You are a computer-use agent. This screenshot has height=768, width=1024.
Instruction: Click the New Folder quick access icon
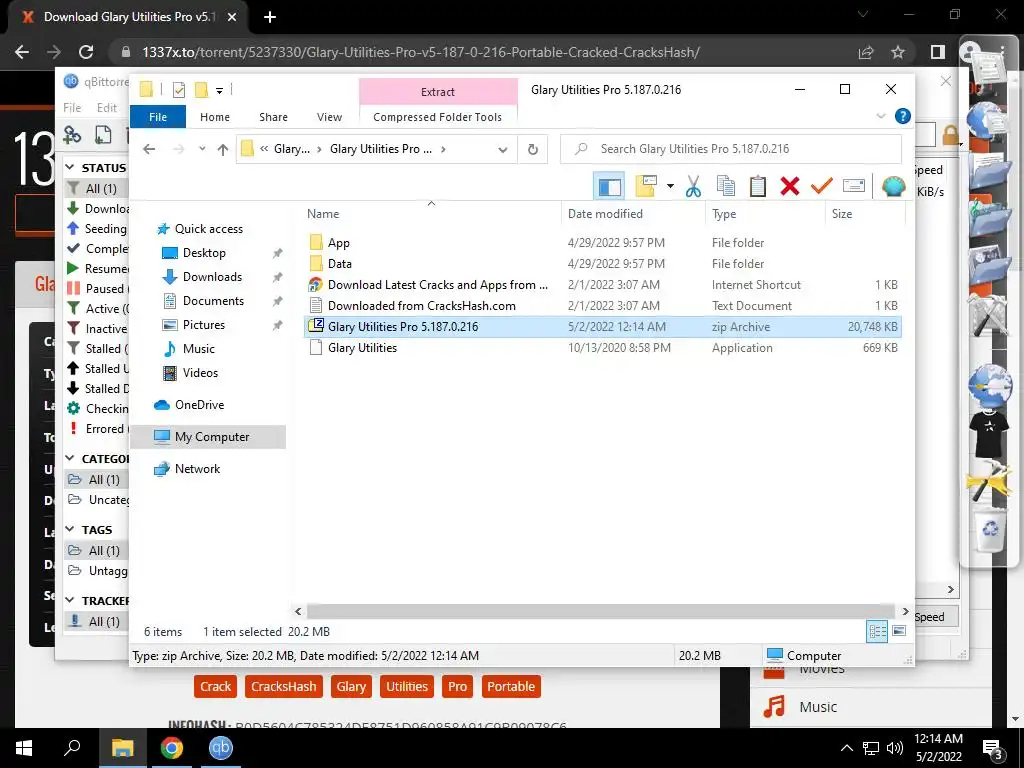pyautogui.click(x=201, y=89)
